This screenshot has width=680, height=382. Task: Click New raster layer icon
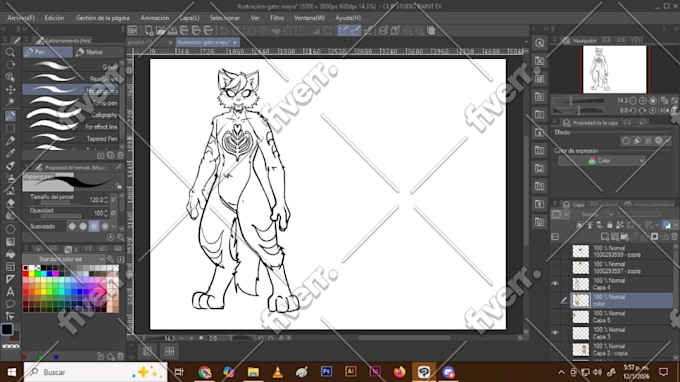tap(605, 237)
